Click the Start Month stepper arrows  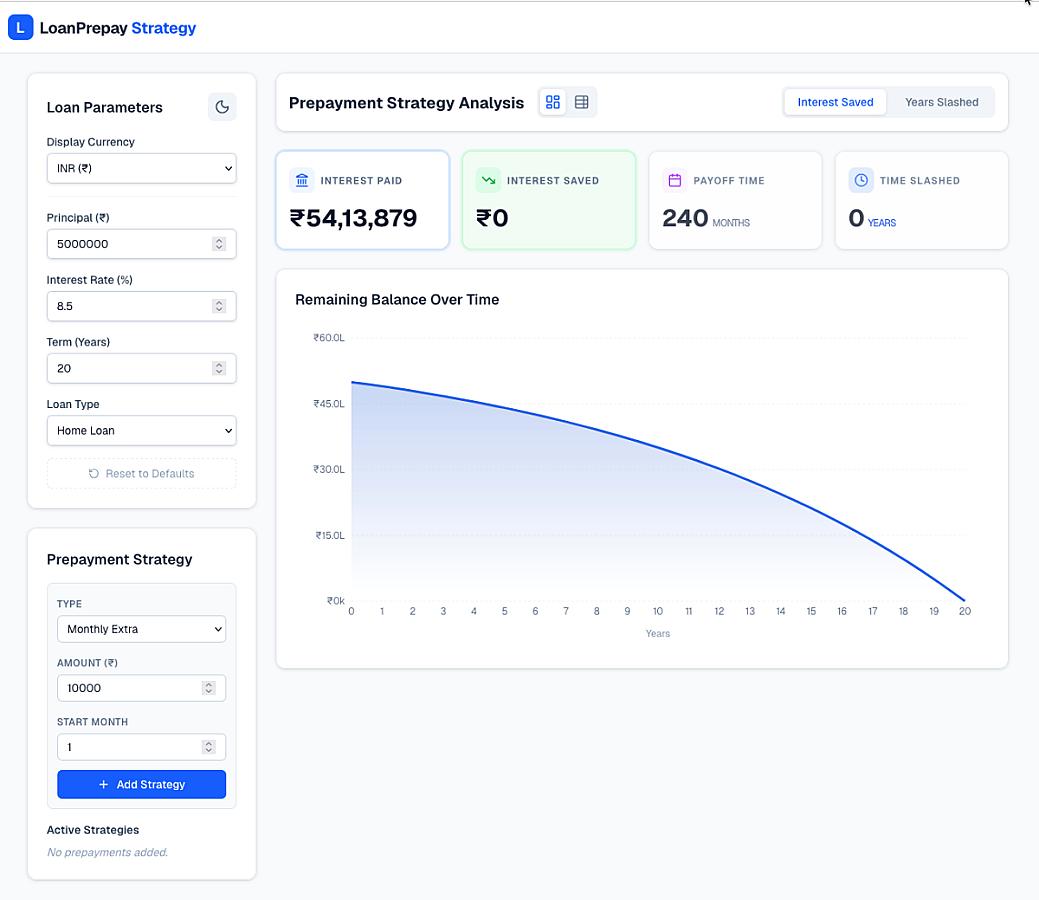click(x=209, y=747)
